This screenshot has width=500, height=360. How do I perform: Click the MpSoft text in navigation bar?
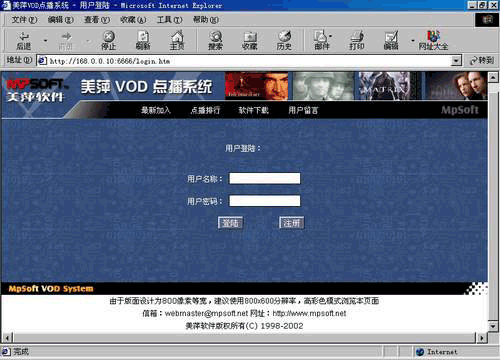(460, 110)
